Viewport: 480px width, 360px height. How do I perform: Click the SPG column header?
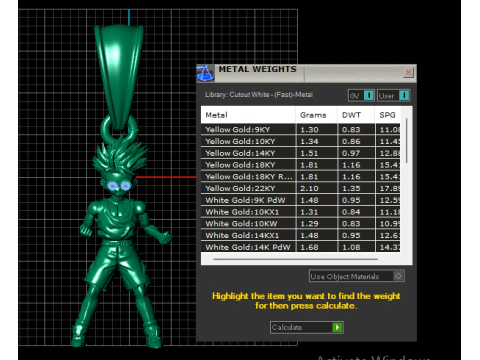(x=387, y=115)
